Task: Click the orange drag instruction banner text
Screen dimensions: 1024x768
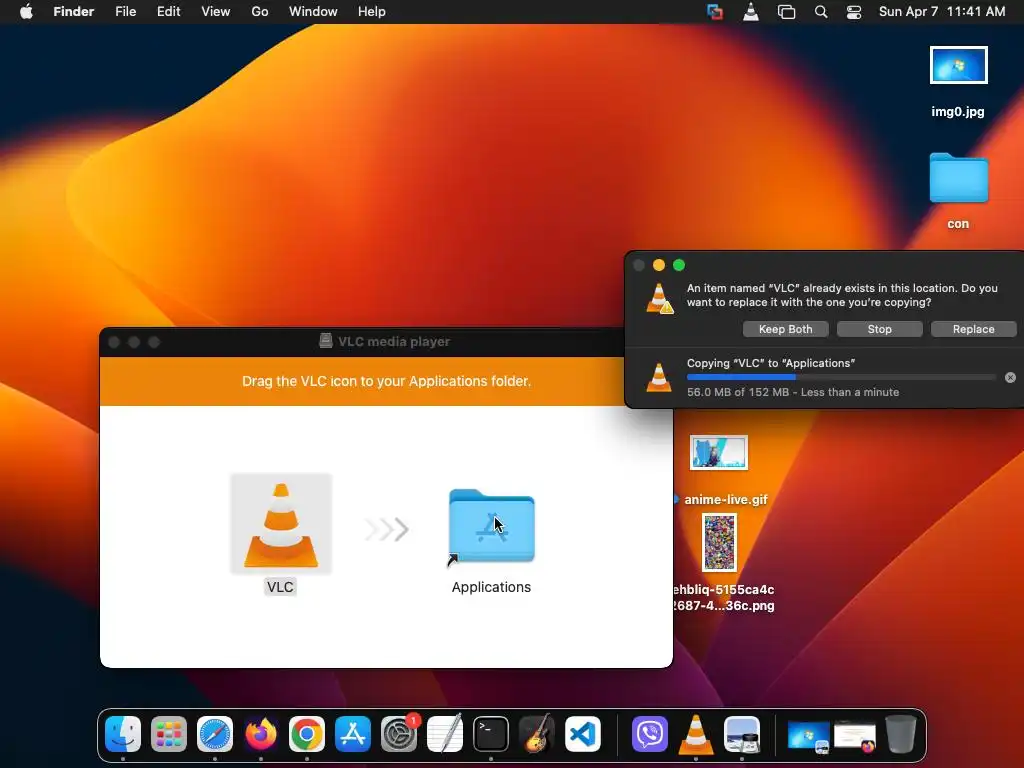Action: coord(387,381)
